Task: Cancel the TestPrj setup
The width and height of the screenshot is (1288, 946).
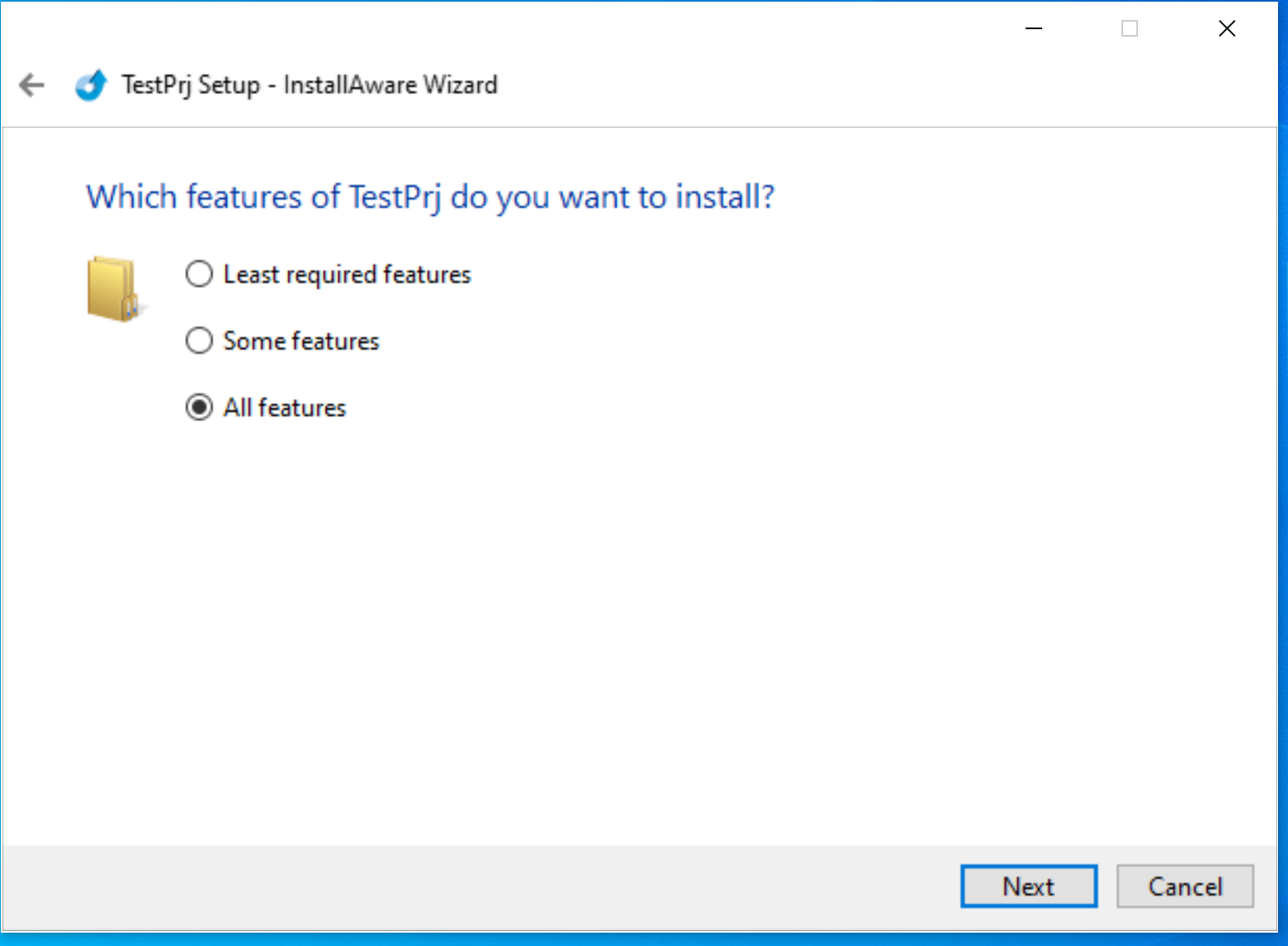Action: (x=1185, y=886)
